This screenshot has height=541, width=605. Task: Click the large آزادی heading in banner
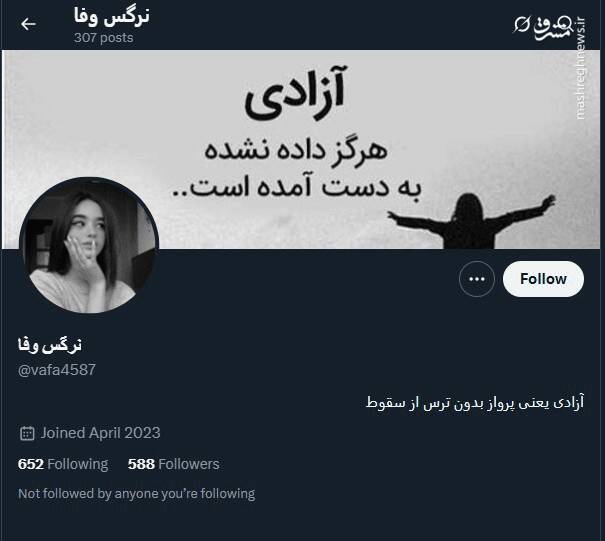294,93
